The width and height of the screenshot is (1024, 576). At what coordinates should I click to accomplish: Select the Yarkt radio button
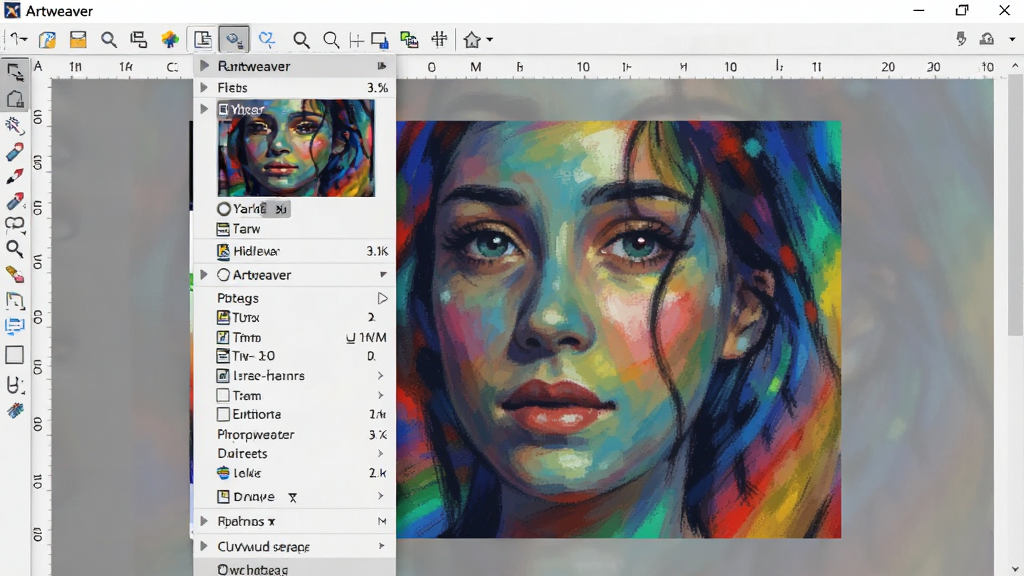[224, 209]
